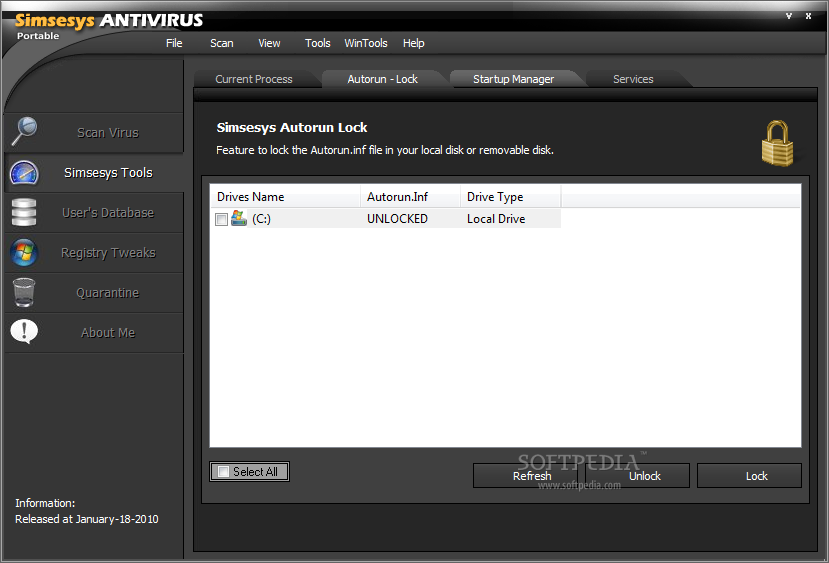Open the Services tab
Viewport: 829px width, 563px height.
pyautogui.click(x=633, y=79)
